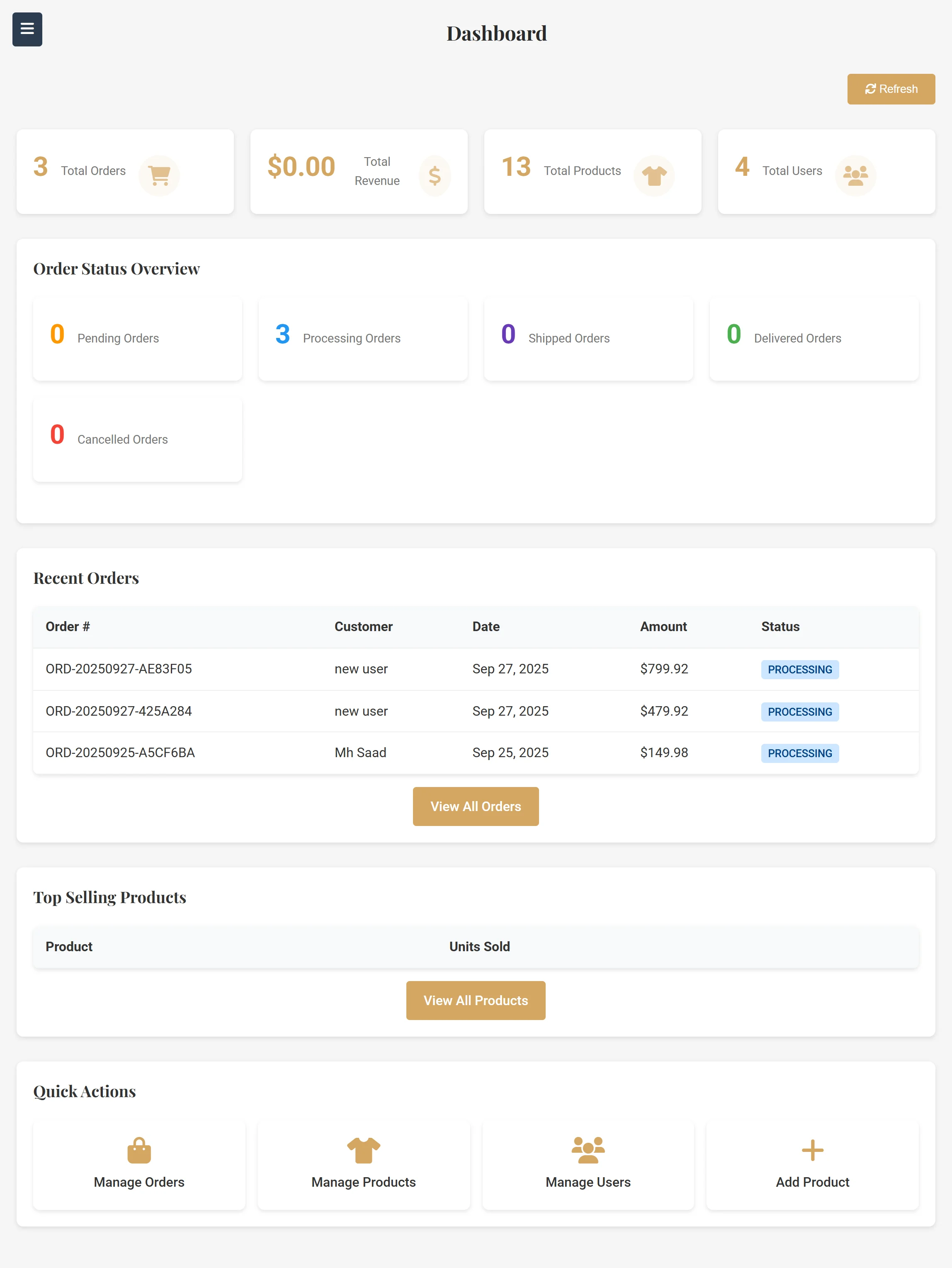Image resolution: width=952 pixels, height=1268 pixels.
Task: Click the Total Orders label
Action: click(x=93, y=171)
